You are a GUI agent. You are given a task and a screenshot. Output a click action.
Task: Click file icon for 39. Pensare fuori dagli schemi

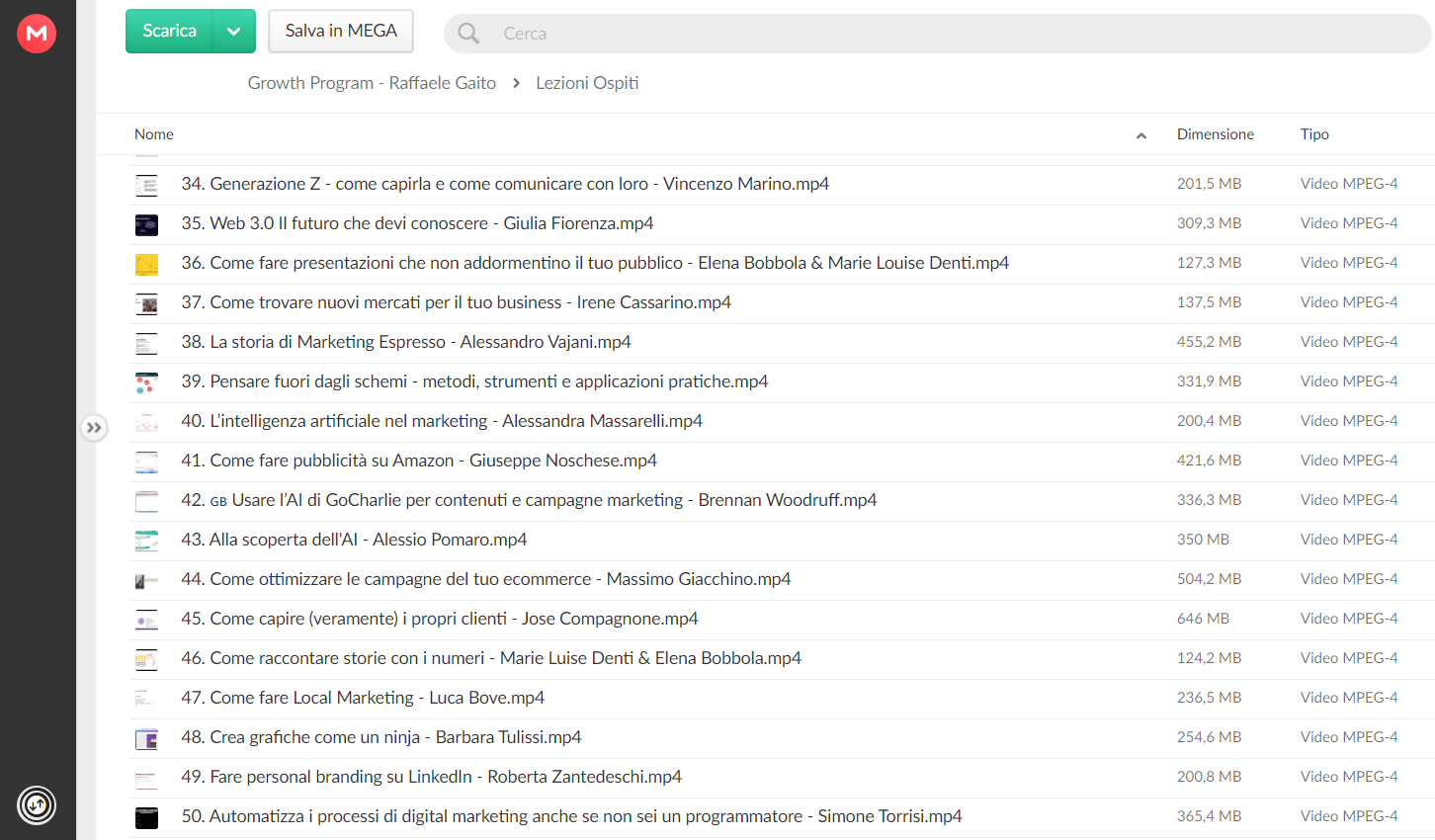[x=146, y=382]
